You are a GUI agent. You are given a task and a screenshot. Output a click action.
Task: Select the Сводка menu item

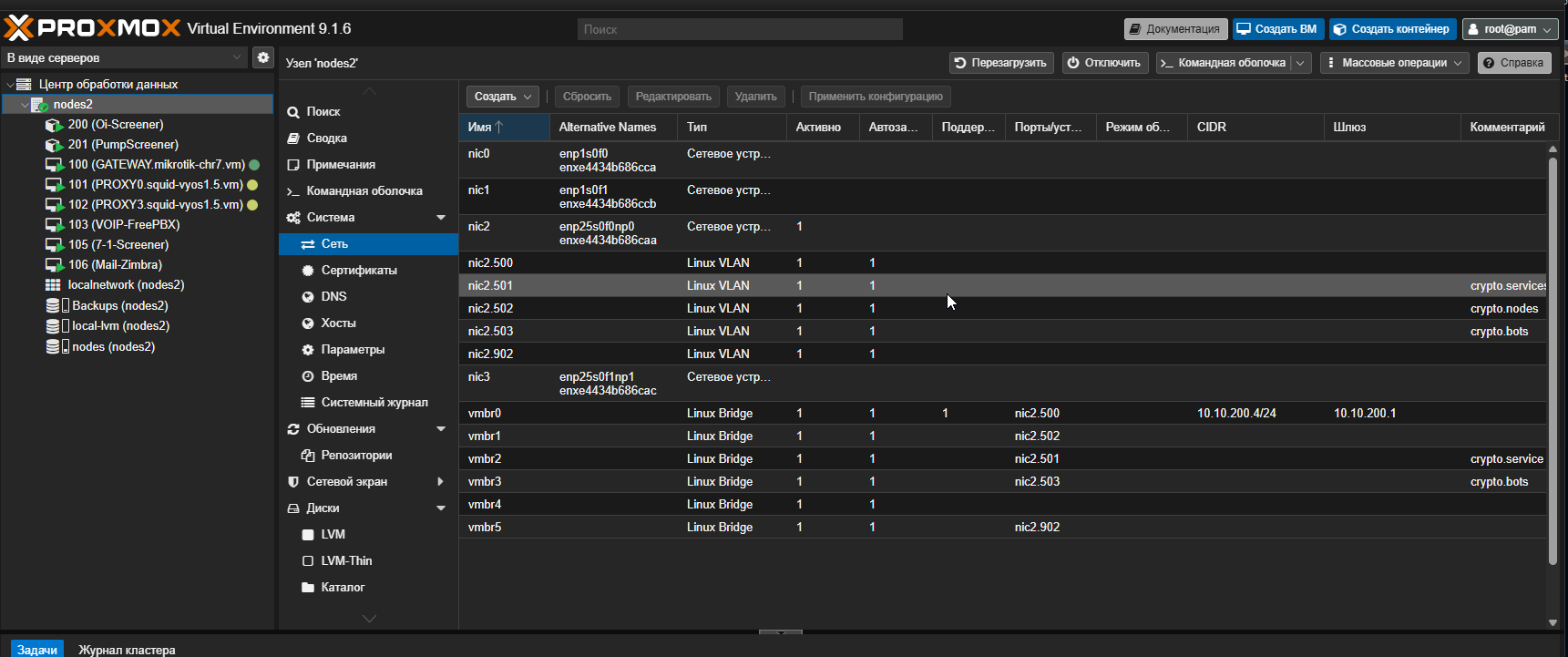326,139
